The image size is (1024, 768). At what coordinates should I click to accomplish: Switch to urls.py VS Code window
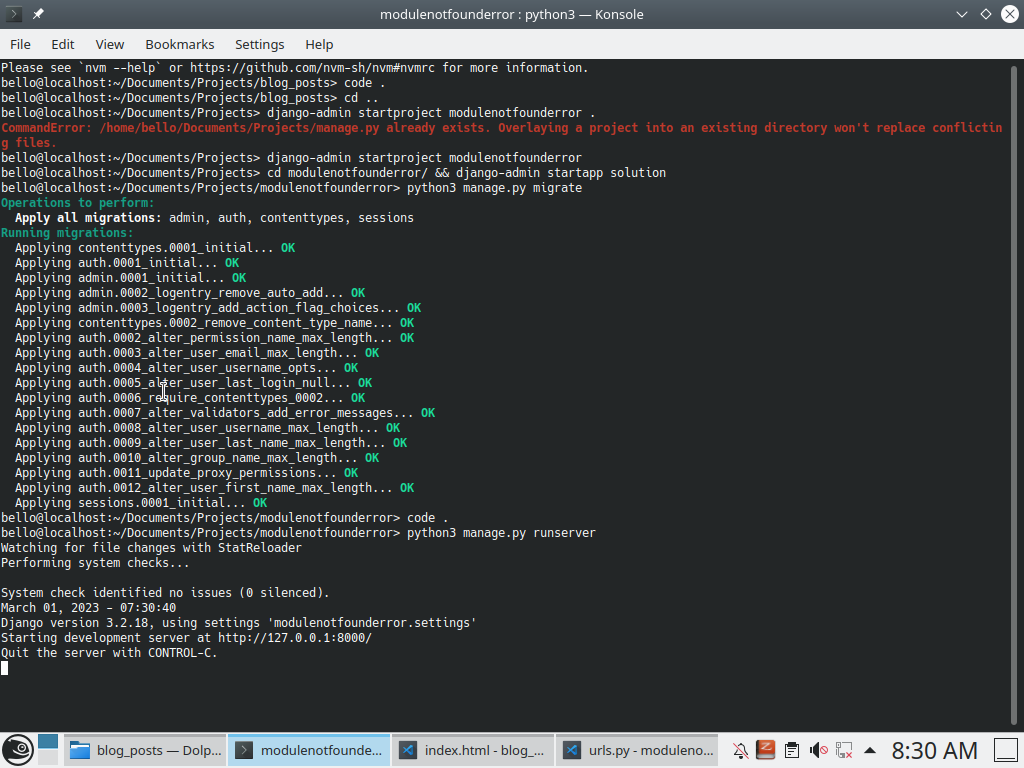[638, 750]
